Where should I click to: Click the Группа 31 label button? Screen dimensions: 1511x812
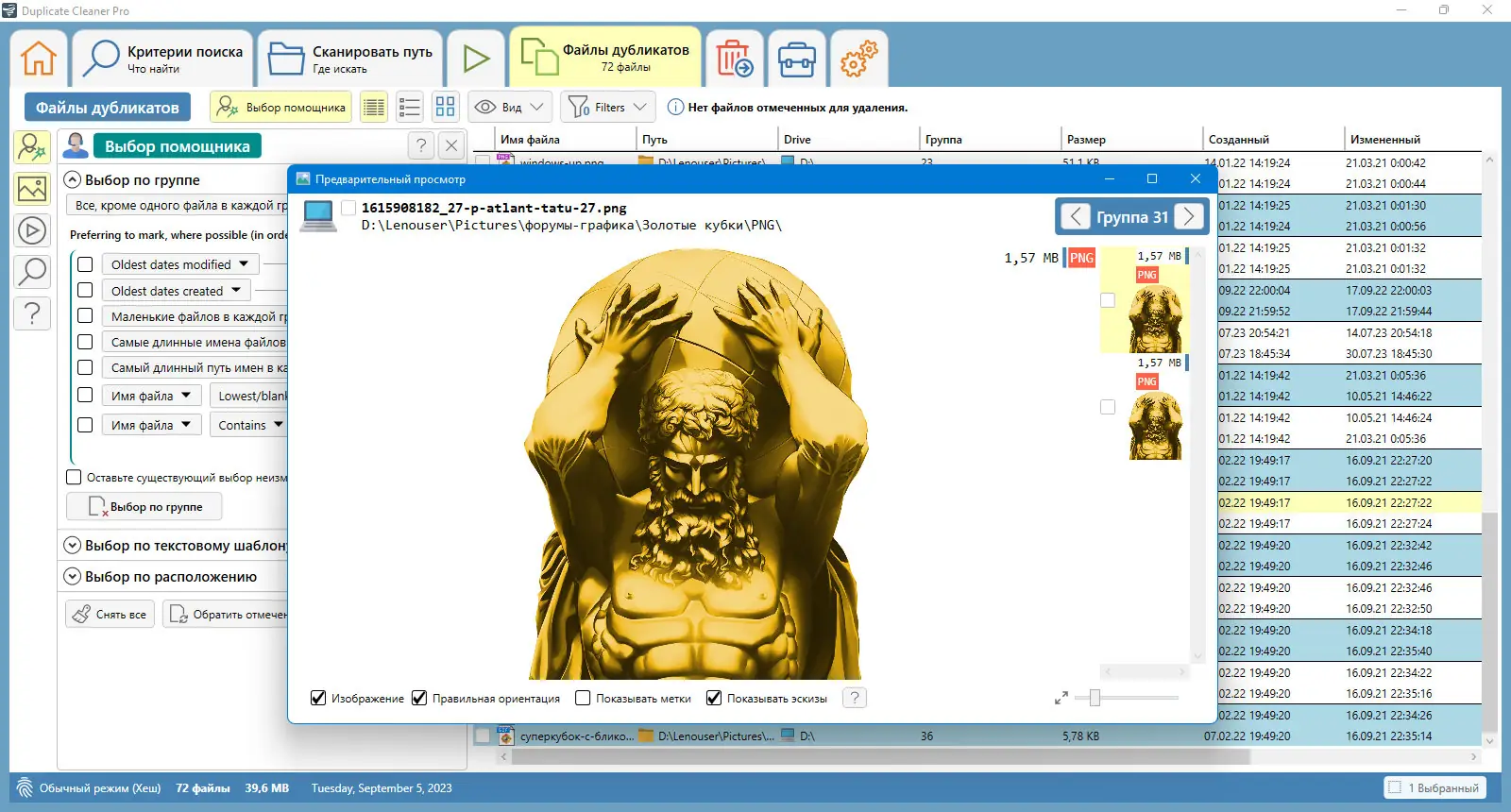tap(1132, 217)
